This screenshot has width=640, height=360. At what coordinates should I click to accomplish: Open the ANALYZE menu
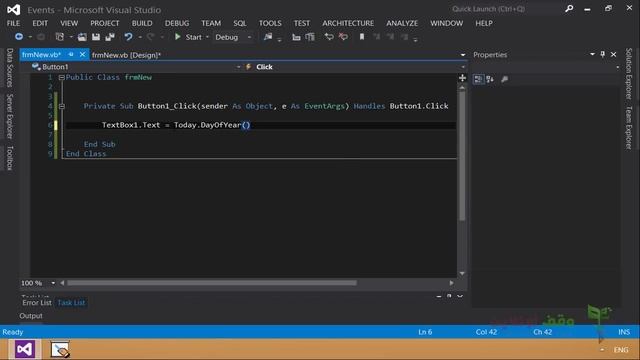[x=402, y=23]
